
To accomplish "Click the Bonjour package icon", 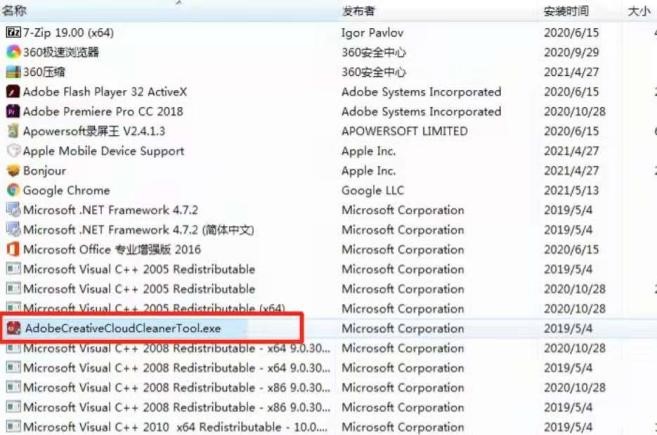I will click(x=13, y=170).
